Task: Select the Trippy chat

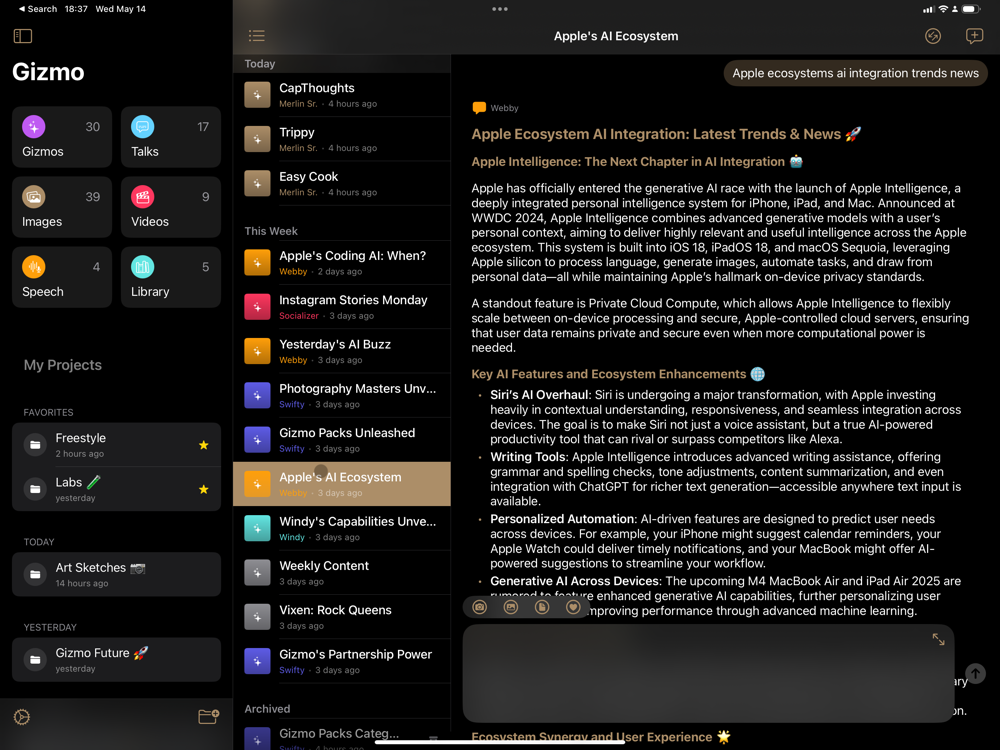Action: tap(342, 139)
